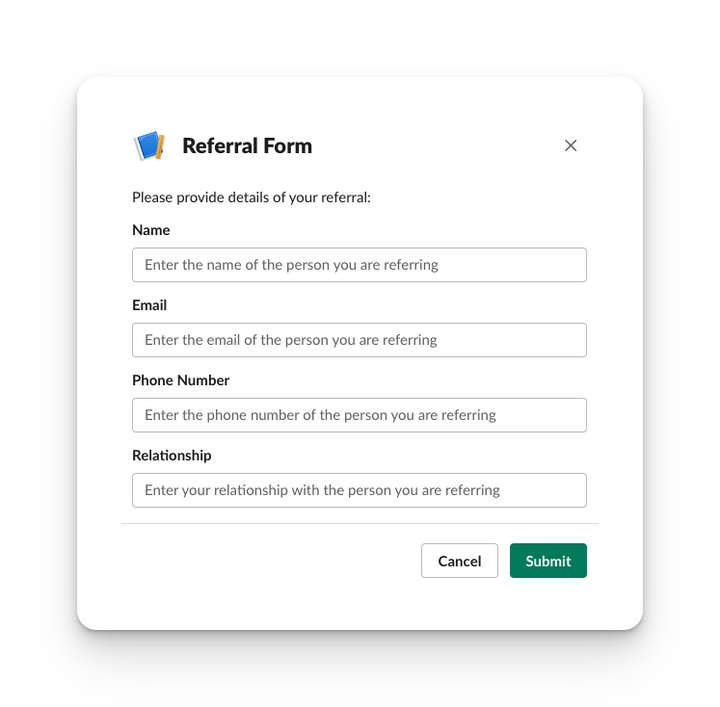Click the divider line above the buttons
Image resolution: width=720 pixels, height=707 pixels.
point(360,523)
